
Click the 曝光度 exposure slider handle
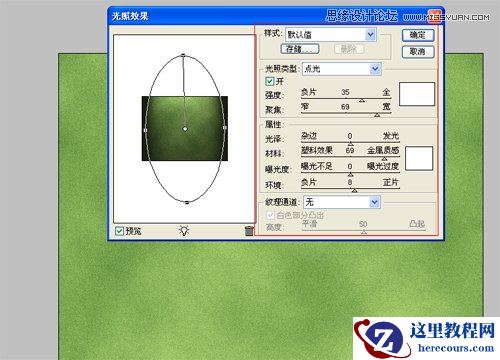point(350,174)
